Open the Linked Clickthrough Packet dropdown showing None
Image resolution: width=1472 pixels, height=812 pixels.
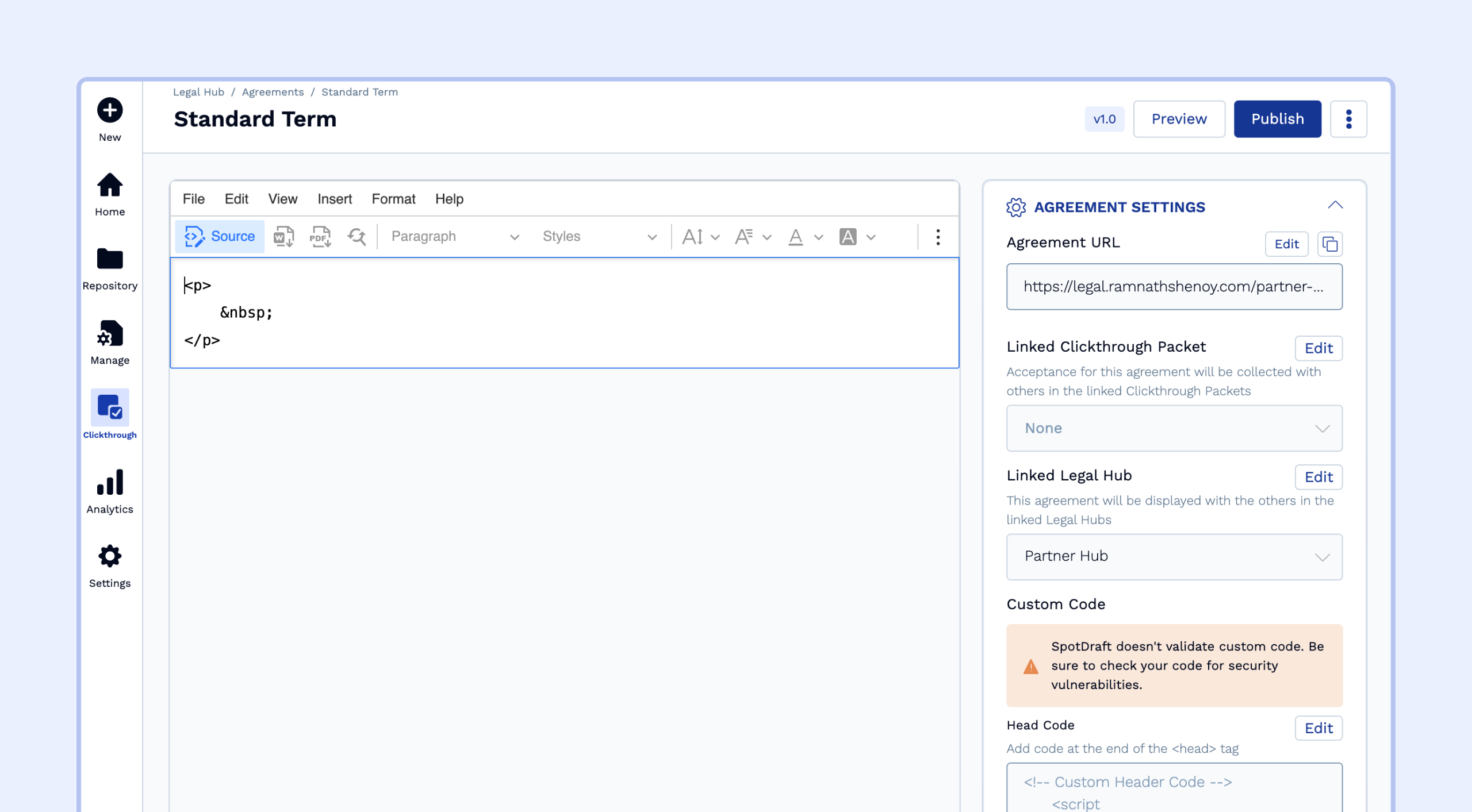[1174, 428]
